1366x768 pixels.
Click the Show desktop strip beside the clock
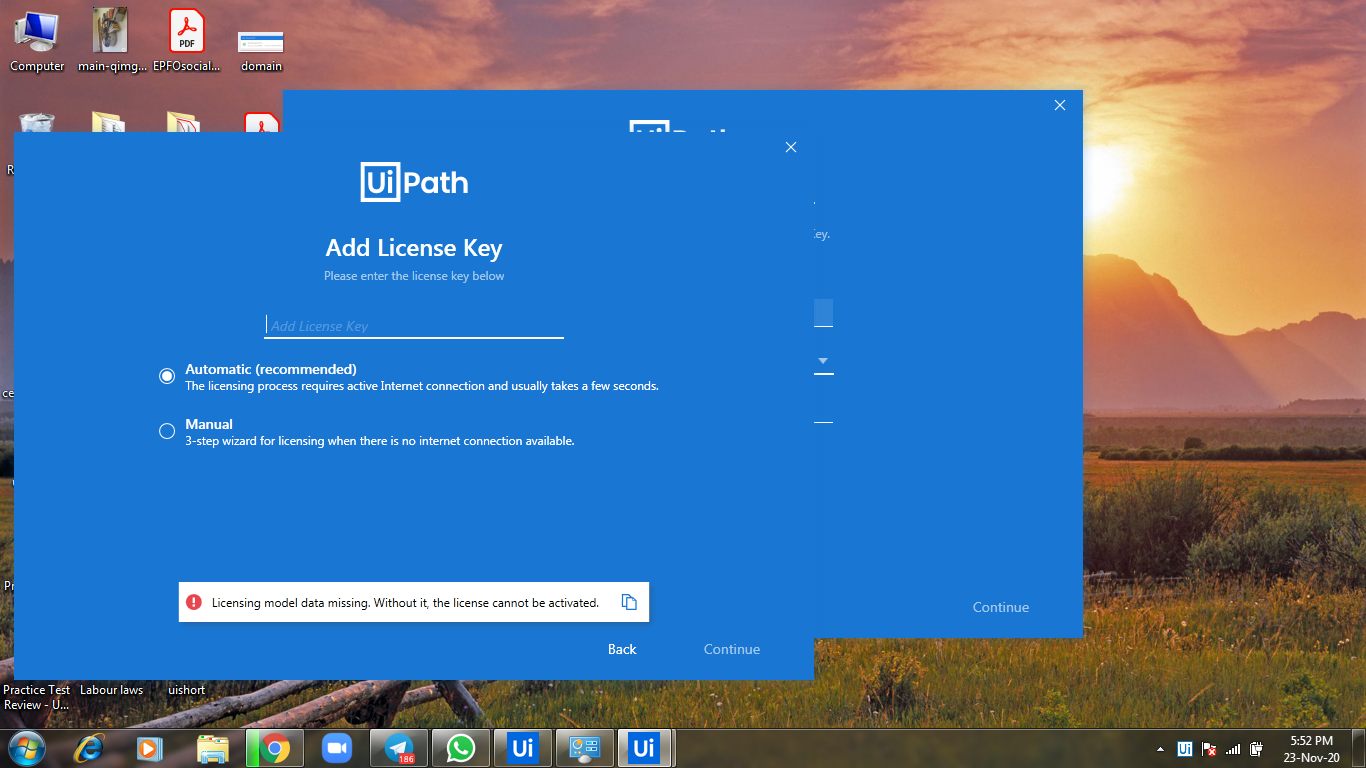point(1358,748)
